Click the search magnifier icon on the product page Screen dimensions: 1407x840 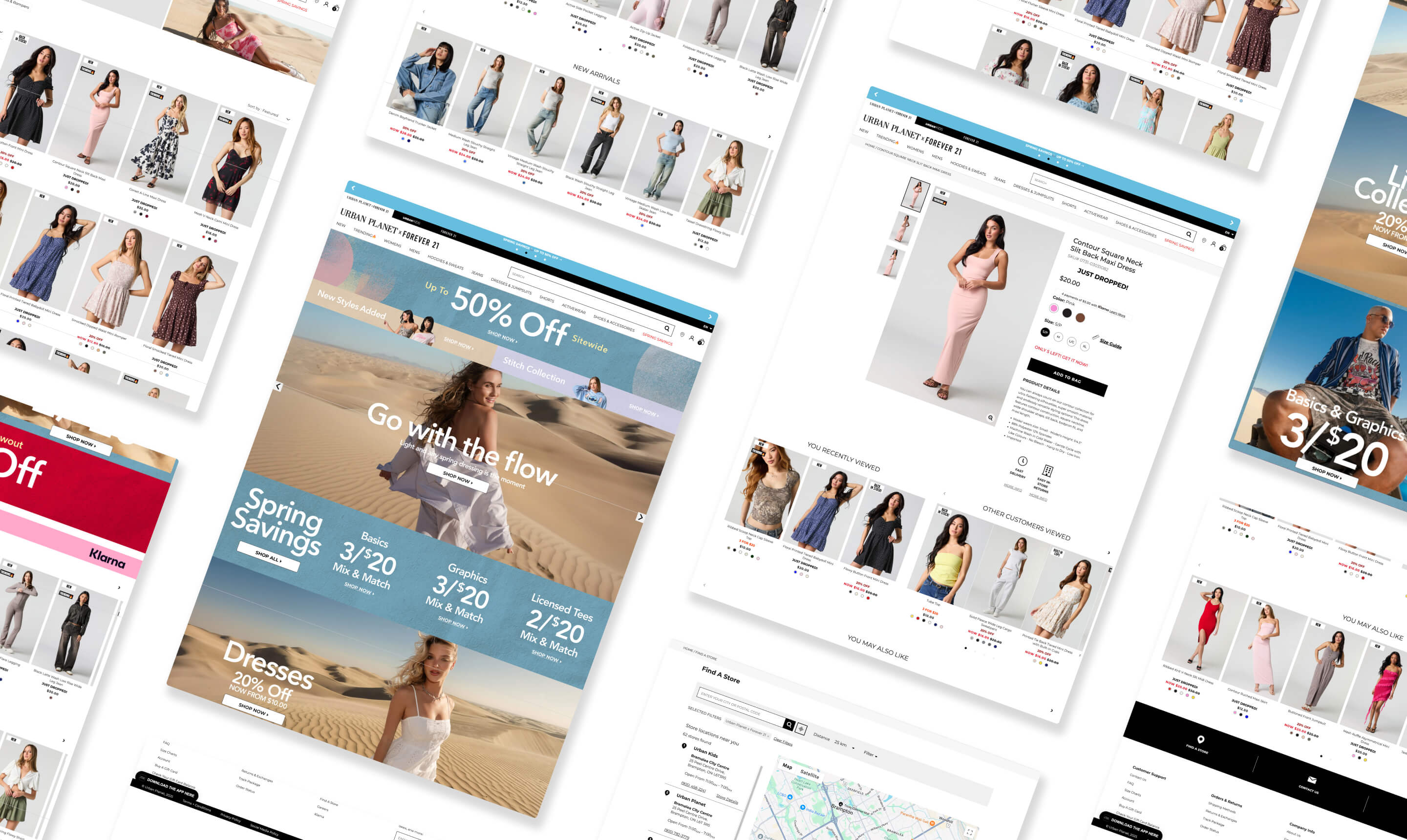(x=1189, y=234)
